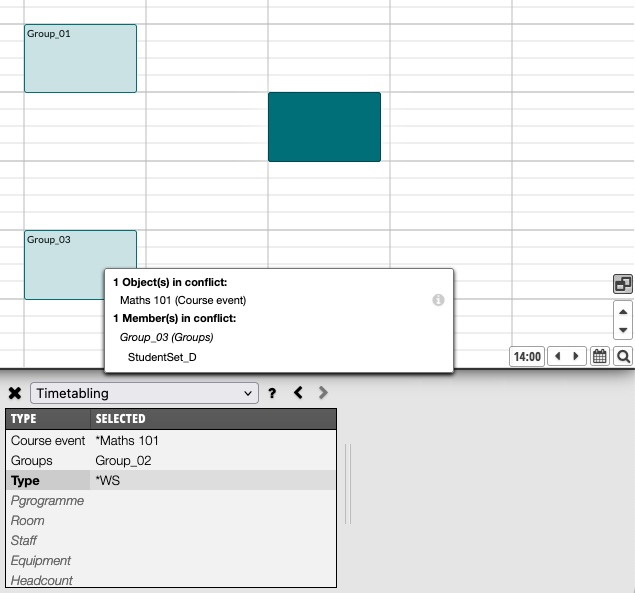Click StudentSet_D in conflict tooltip
This screenshot has height=593, width=635.
click(162, 357)
